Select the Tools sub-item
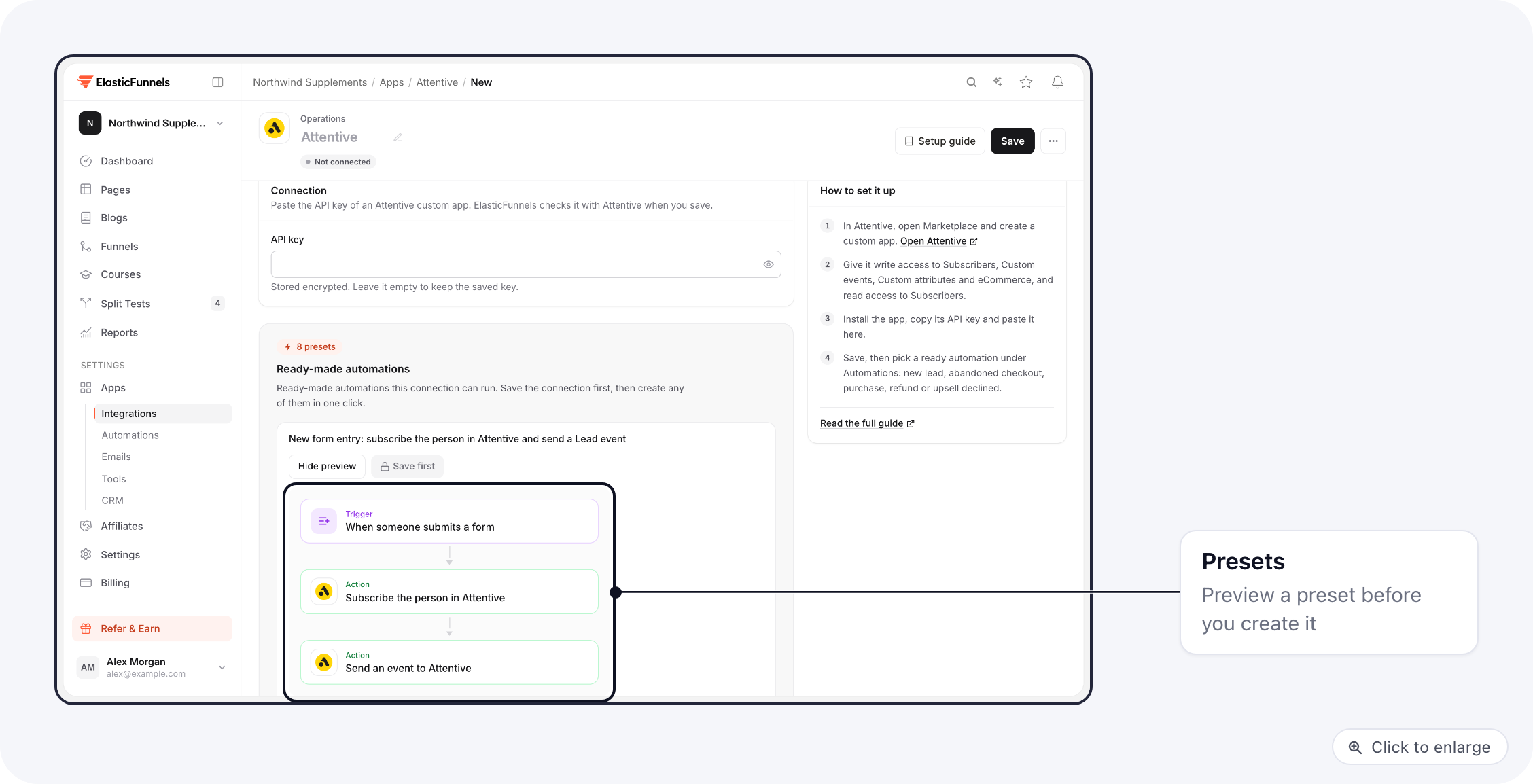 pyautogui.click(x=113, y=479)
